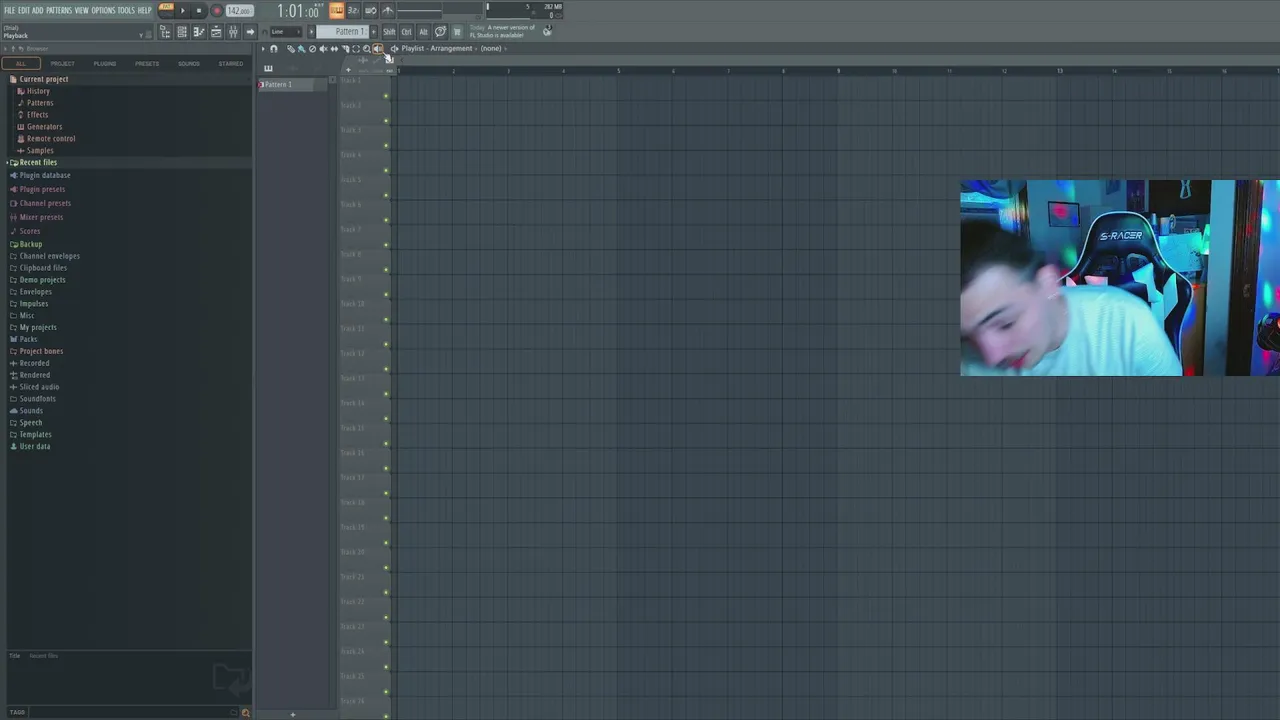Toggle the Shift key indicator button
1280x720 pixels.
[x=389, y=32]
